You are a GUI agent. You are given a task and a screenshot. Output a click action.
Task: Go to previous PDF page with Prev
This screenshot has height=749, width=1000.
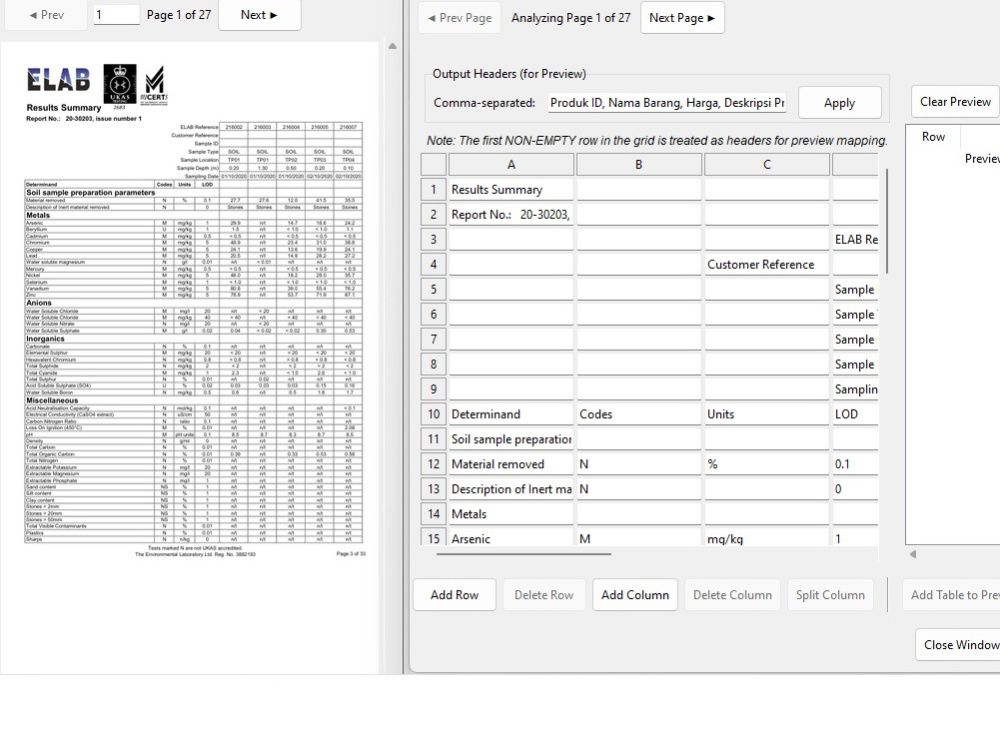point(46,15)
